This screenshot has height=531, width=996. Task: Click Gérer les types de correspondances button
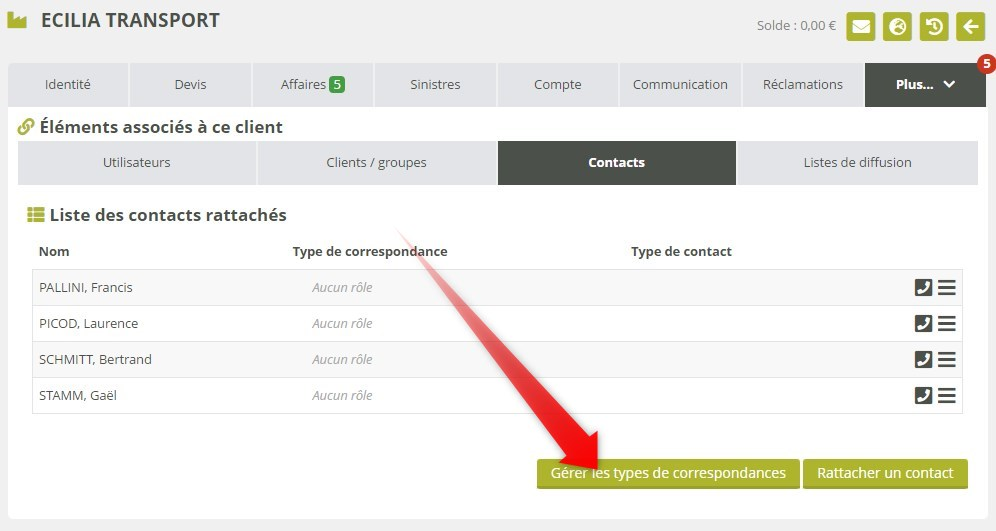point(668,473)
